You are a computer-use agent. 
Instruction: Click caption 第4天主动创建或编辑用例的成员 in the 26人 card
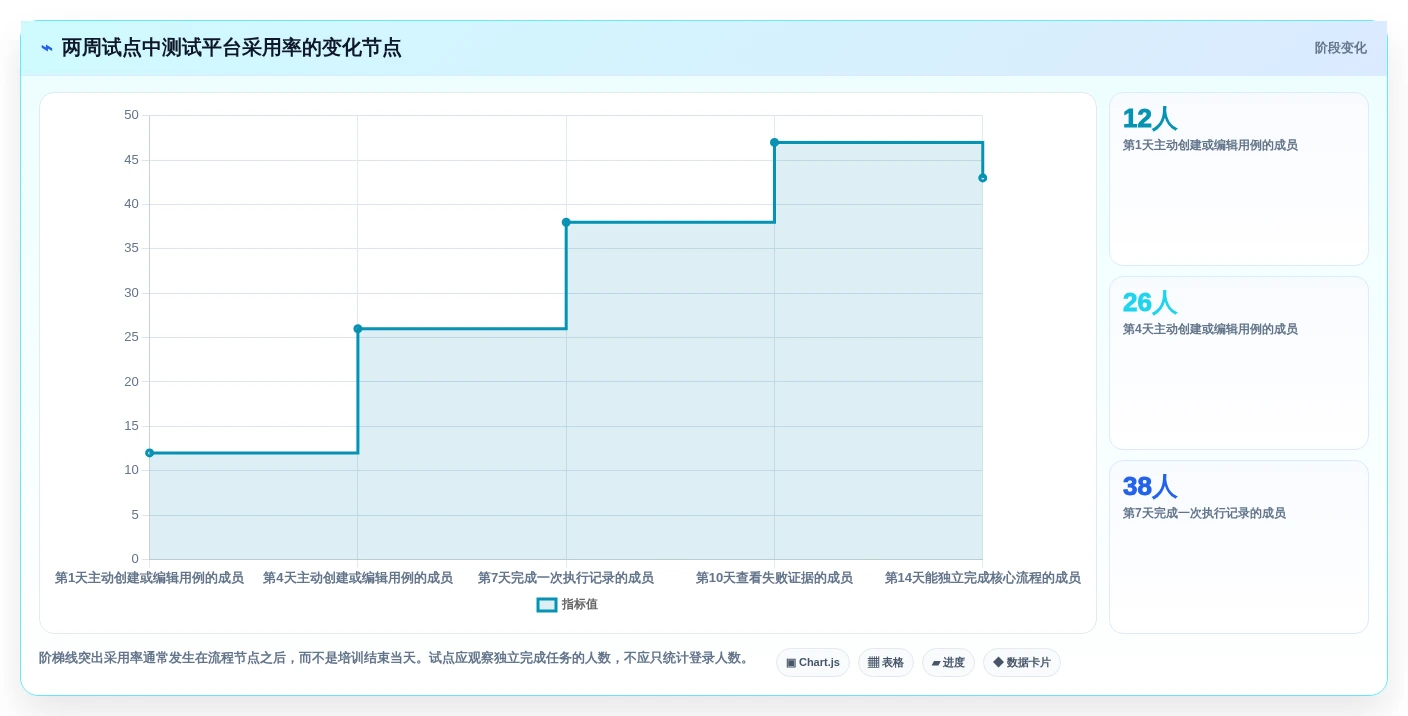tap(1210, 329)
